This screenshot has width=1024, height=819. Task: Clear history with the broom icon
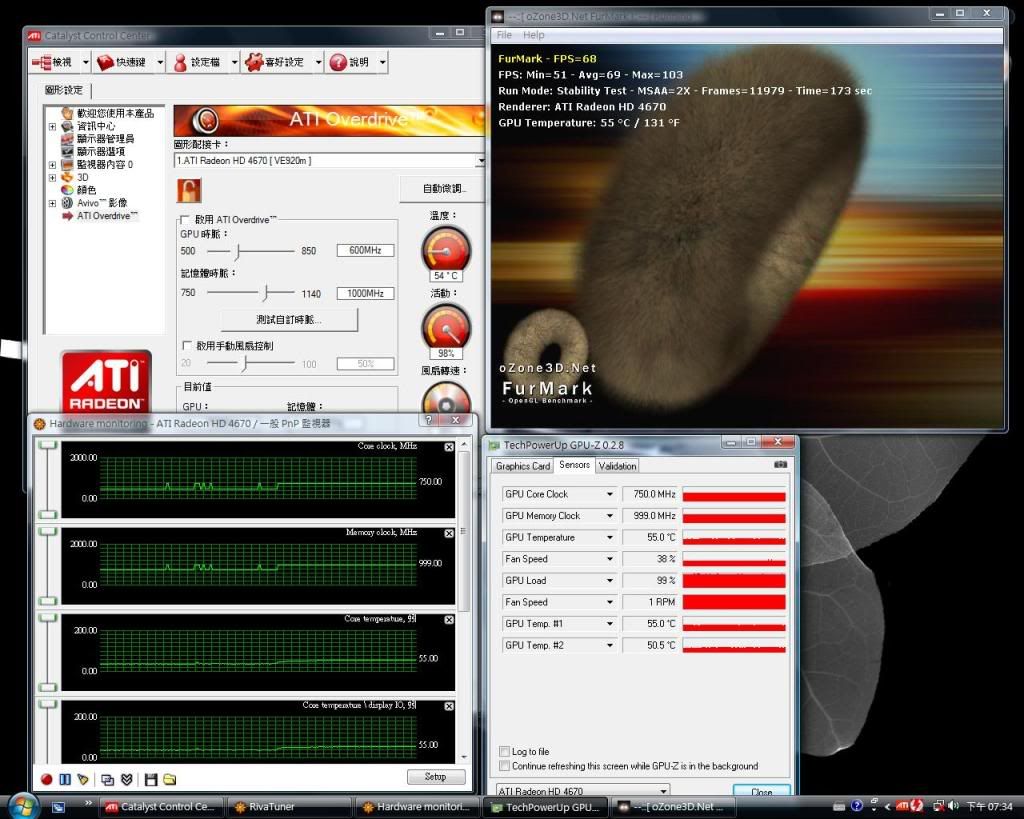[83, 779]
